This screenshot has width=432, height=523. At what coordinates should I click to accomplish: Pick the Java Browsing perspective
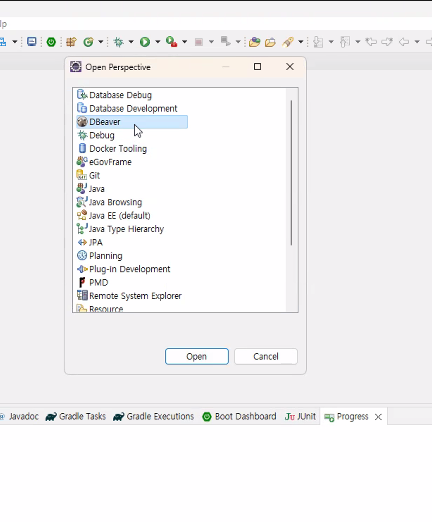(x=109, y=202)
